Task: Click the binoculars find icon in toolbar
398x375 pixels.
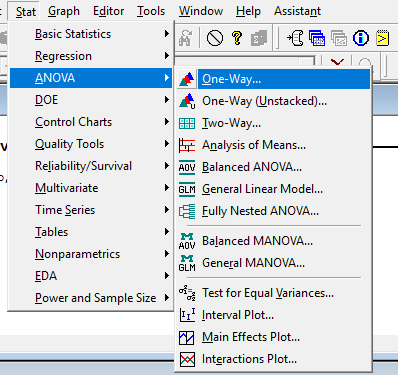Action: tap(185, 38)
